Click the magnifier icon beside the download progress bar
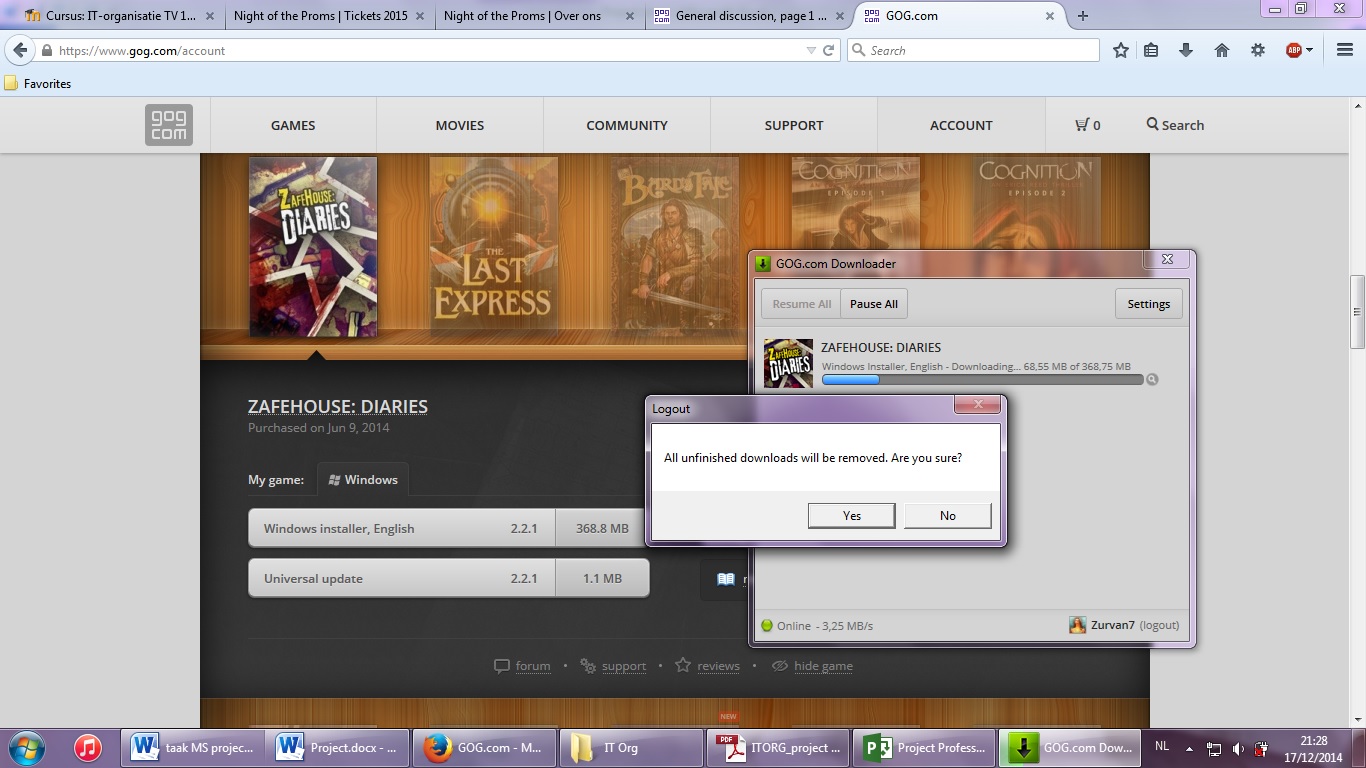This screenshot has width=1366, height=768. 1152,380
